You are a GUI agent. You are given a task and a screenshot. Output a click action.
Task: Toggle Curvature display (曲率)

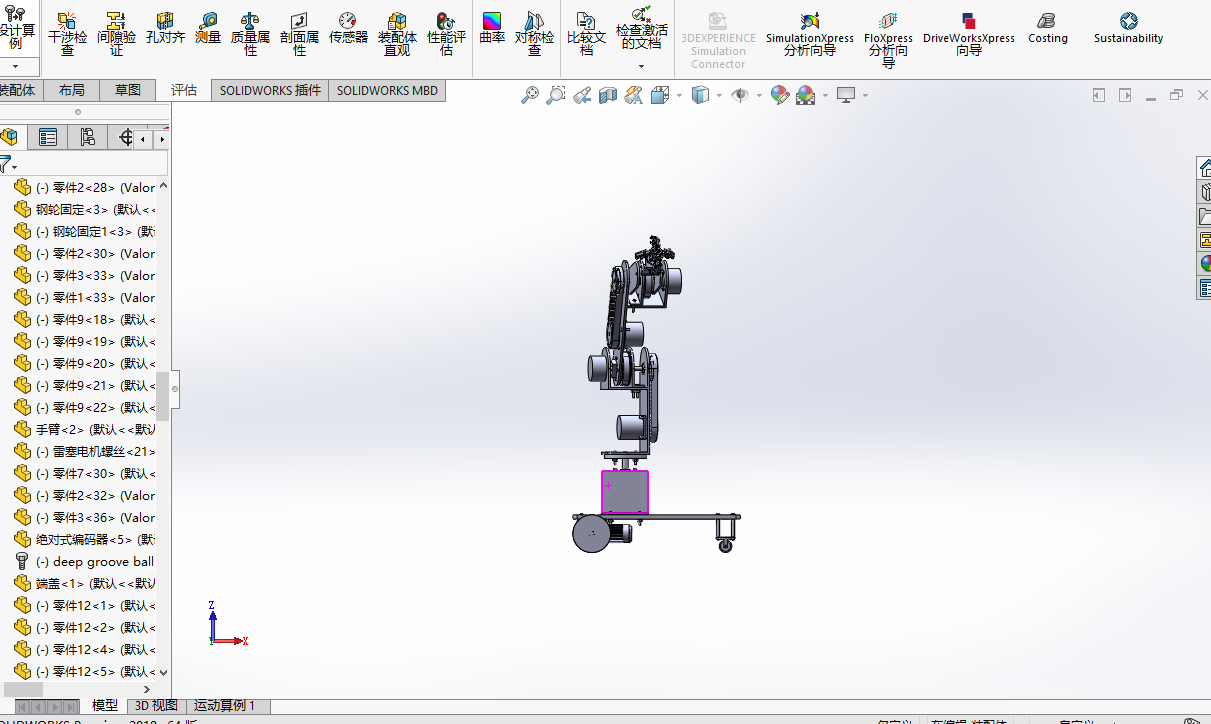[492, 28]
